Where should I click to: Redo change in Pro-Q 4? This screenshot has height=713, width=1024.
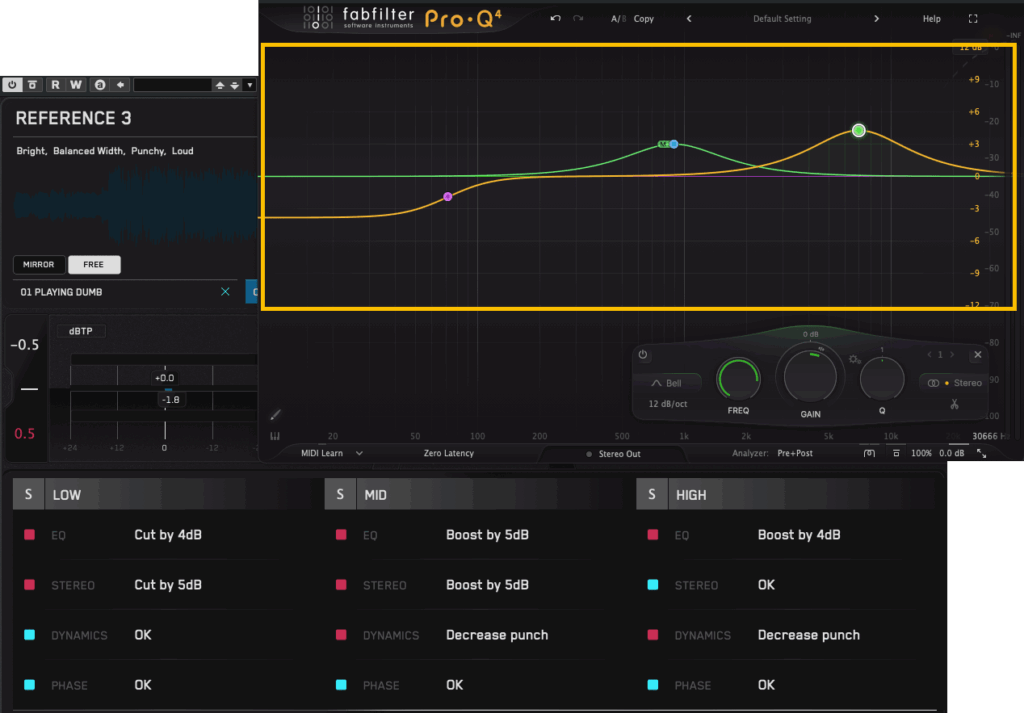click(578, 18)
